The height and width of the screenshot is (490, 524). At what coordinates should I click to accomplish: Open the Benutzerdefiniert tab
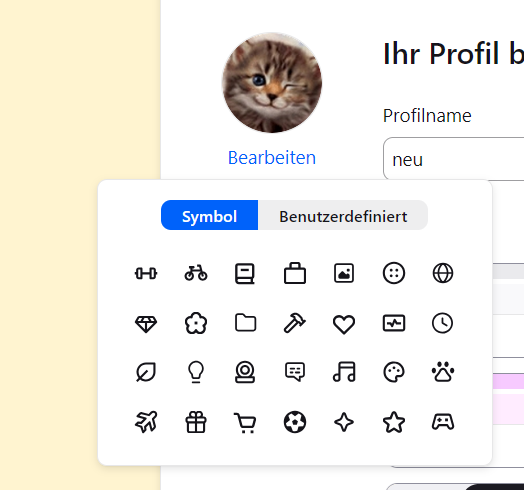coord(343,215)
